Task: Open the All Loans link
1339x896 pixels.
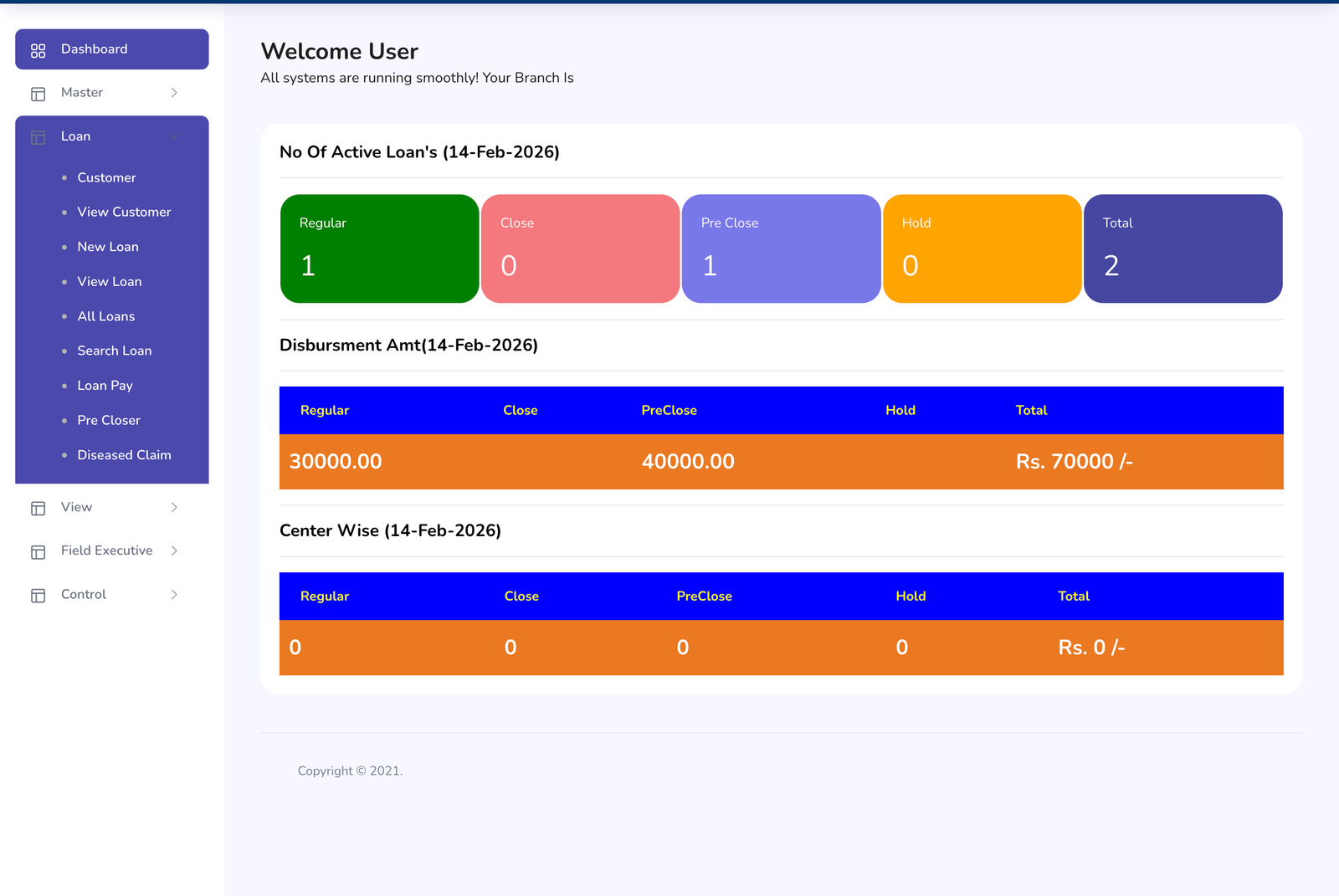Action: (x=106, y=316)
